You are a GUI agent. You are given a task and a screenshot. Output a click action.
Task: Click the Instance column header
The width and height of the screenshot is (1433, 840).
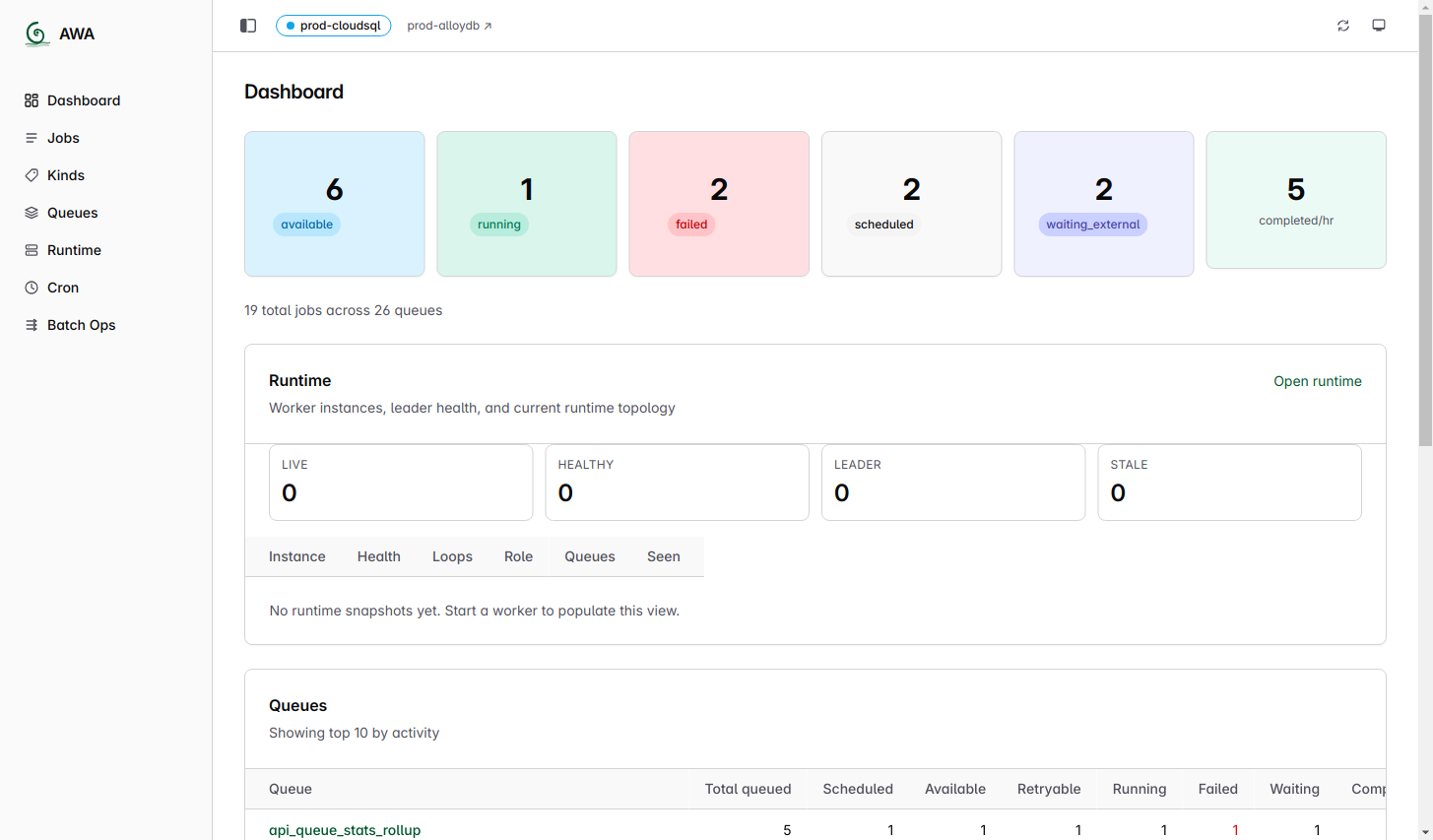point(297,556)
